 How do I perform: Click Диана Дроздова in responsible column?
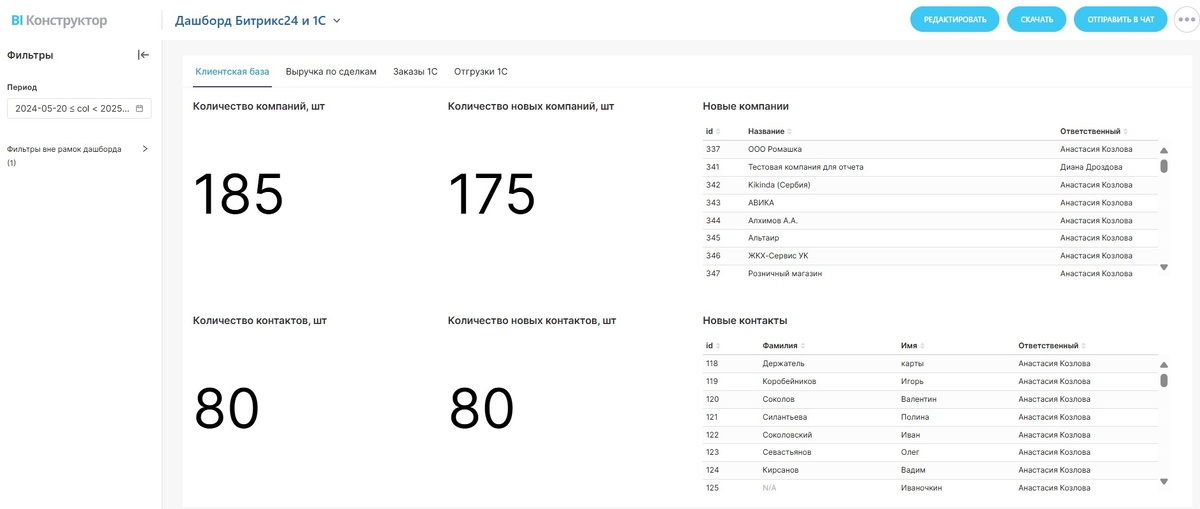pyautogui.click(x=1091, y=167)
